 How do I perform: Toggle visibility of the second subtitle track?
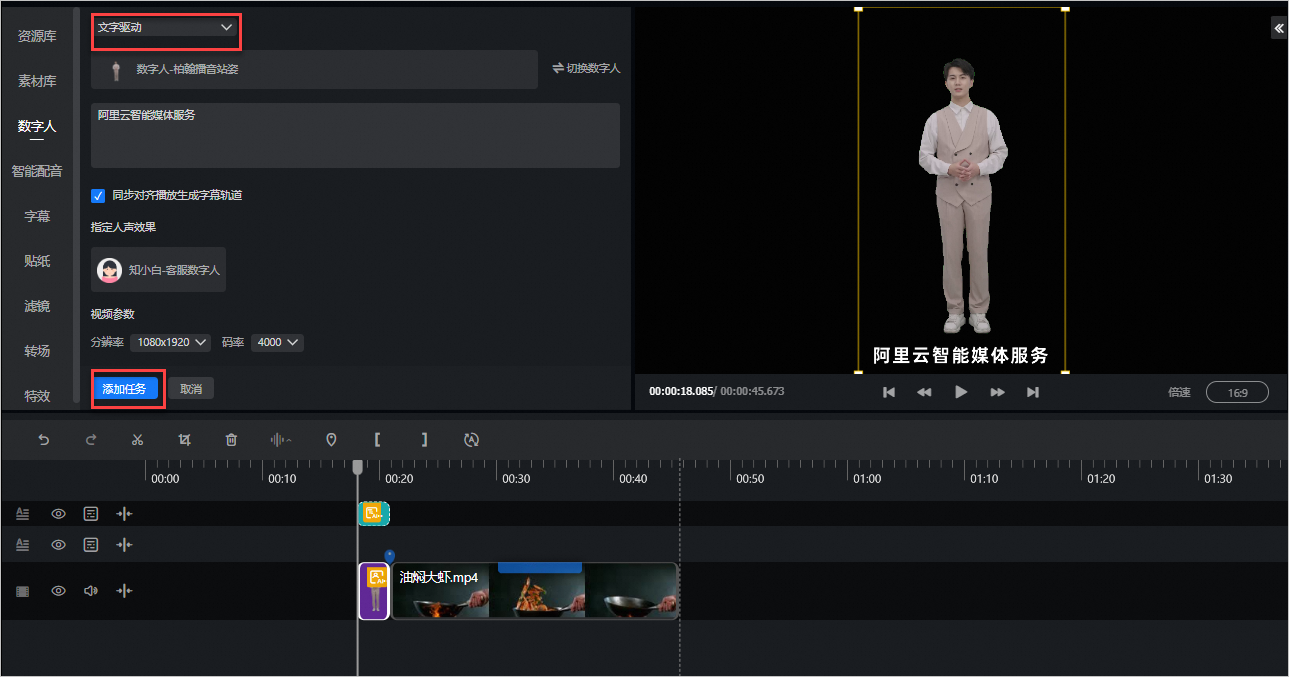(59, 545)
